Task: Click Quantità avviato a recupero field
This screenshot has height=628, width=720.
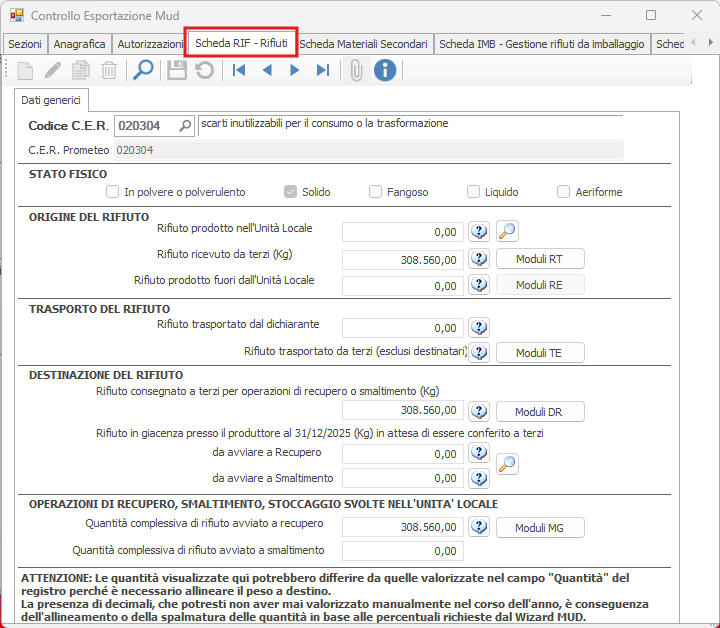Action: [403, 527]
